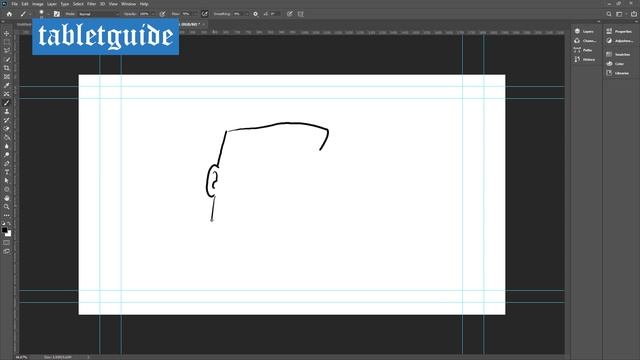Toggle pressure for size button
Image resolution: width=640 pixels, height=360 pixels.
(289, 14)
